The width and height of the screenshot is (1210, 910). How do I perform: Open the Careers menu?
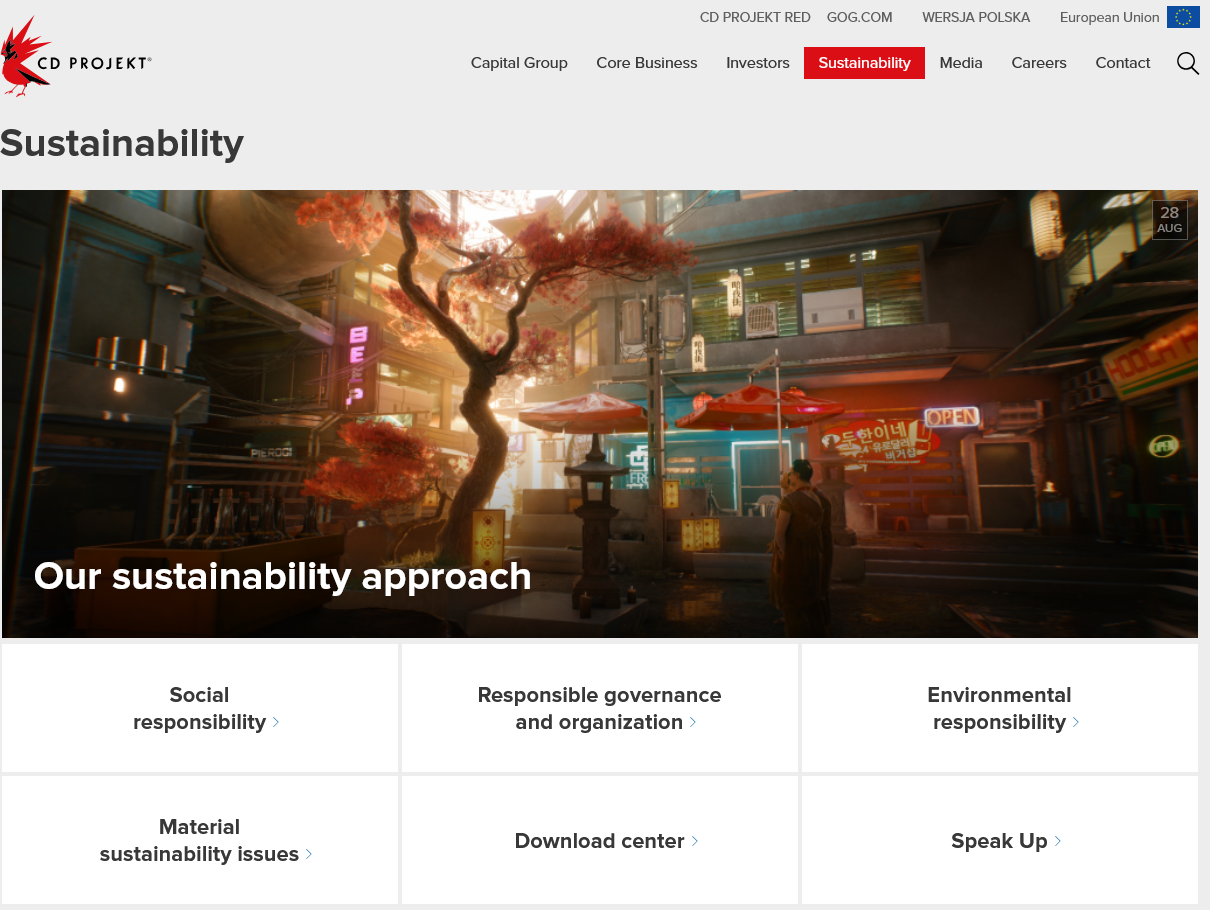[x=1039, y=63]
